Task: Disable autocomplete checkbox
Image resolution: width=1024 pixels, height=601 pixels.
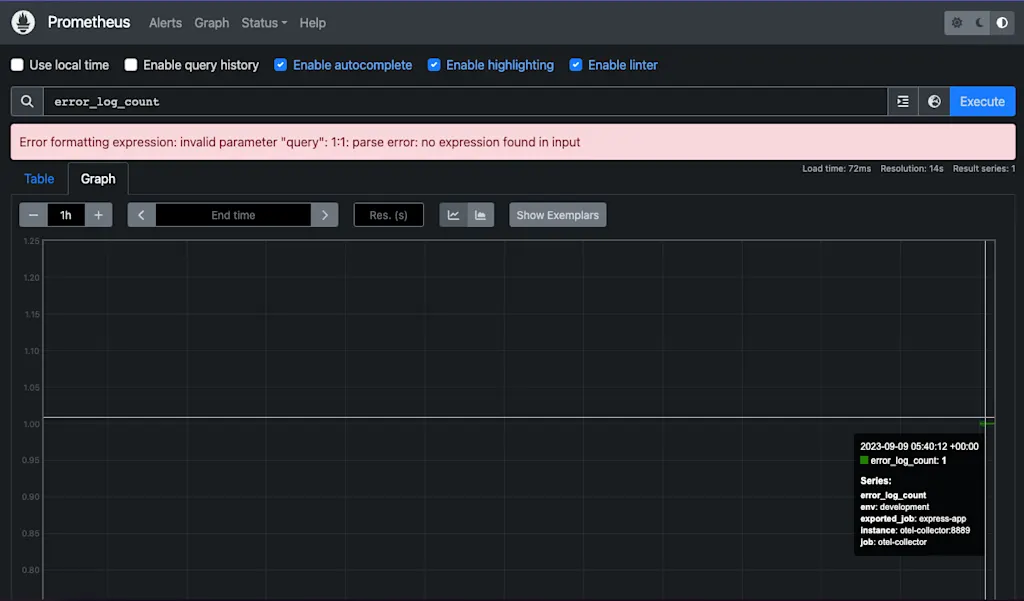Action: pos(281,65)
